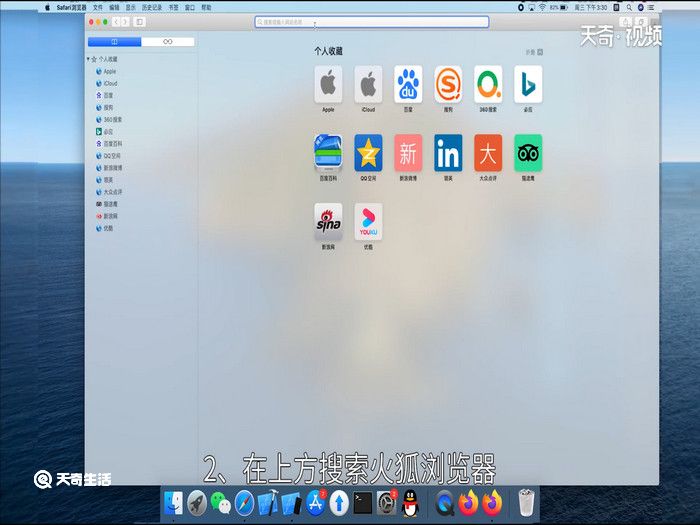
Task: Open the Sogou orange S favorite tile
Action: tap(448, 84)
